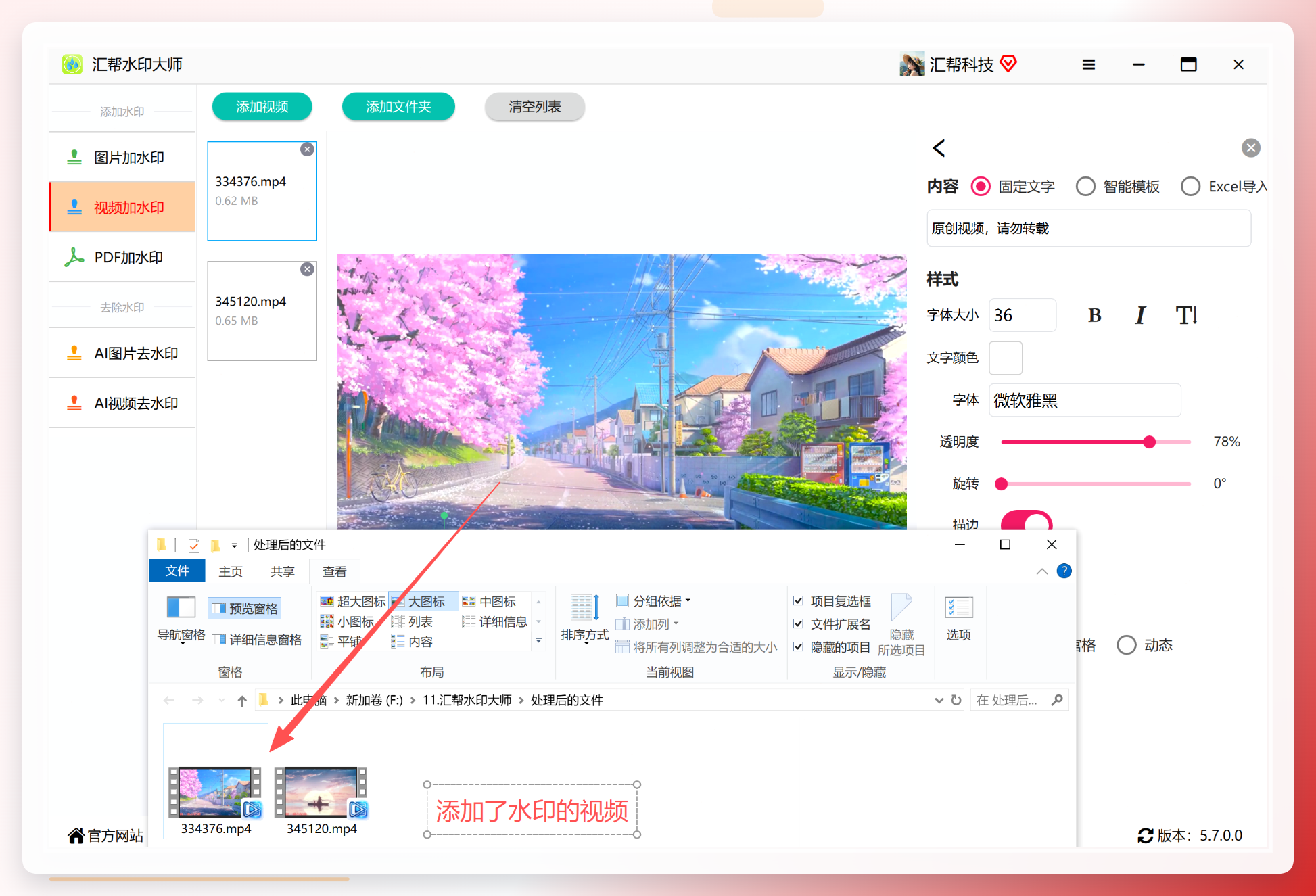Open the hamburger menu in title bar
1316x896 pixels.
pos(1088,65)
